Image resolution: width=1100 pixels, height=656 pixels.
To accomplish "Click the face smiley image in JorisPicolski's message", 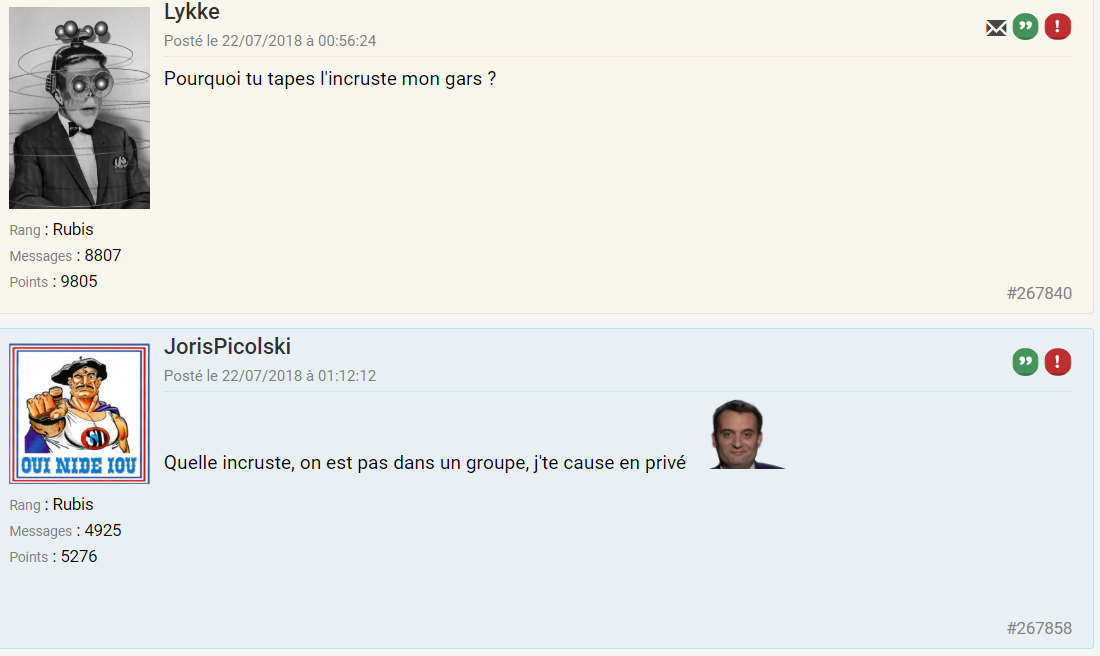I will pos(747,435).
